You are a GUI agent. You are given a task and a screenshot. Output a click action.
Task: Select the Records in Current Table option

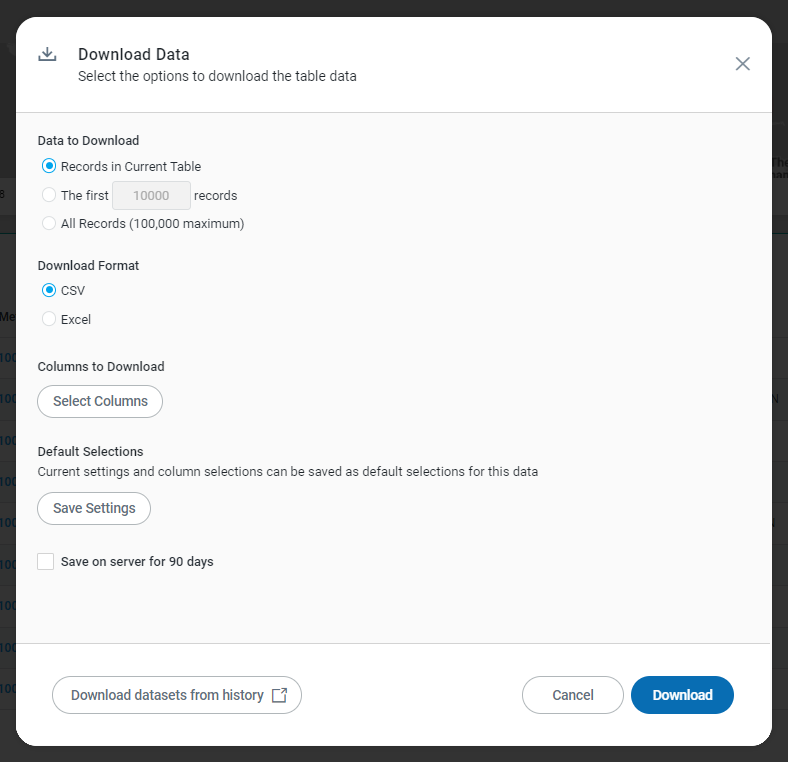49,167
